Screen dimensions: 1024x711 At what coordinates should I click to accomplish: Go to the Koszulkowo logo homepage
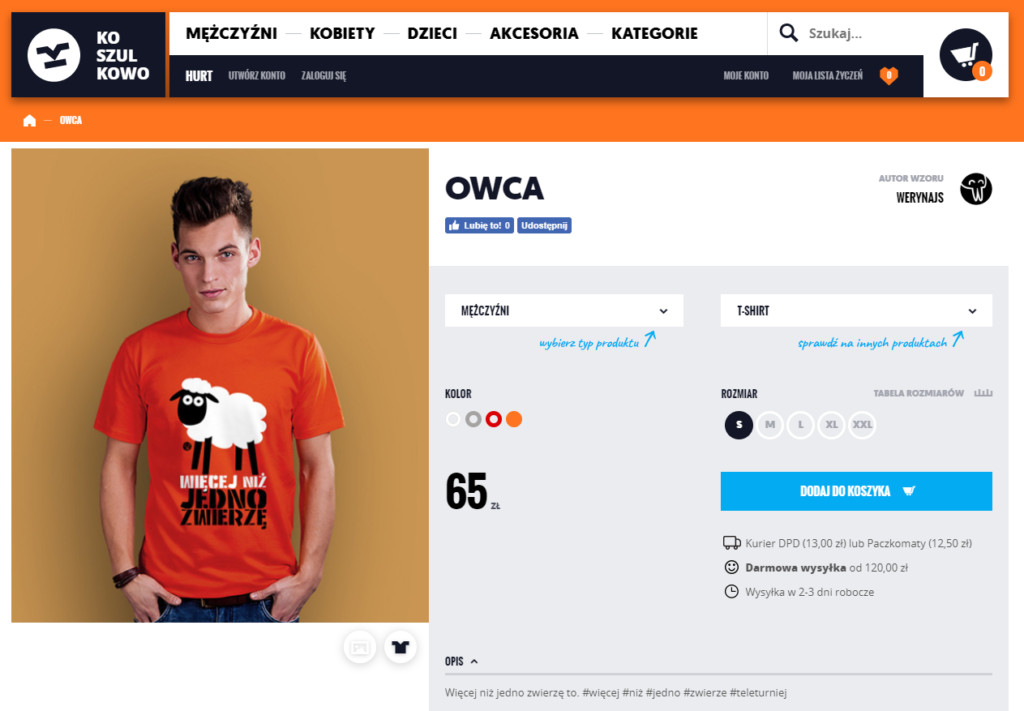click(x=88, y=55)
